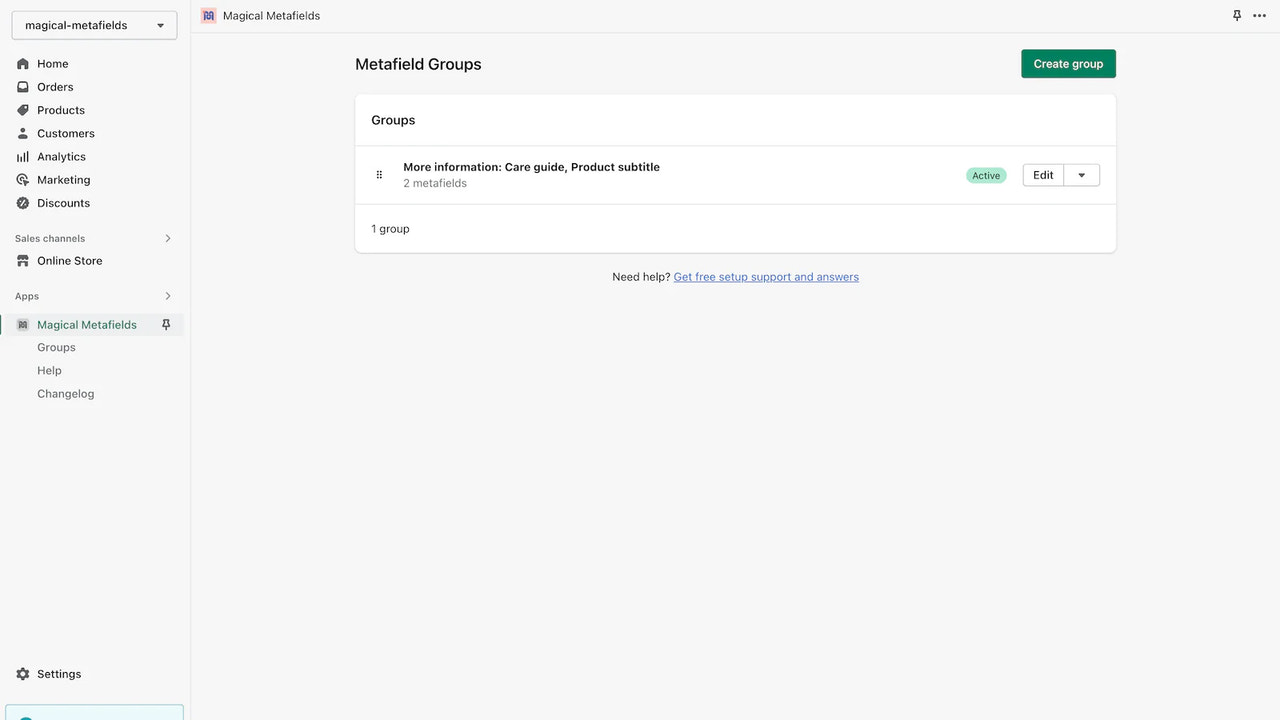
Task: Select the Marketing icon
Action: click(22, 179)
